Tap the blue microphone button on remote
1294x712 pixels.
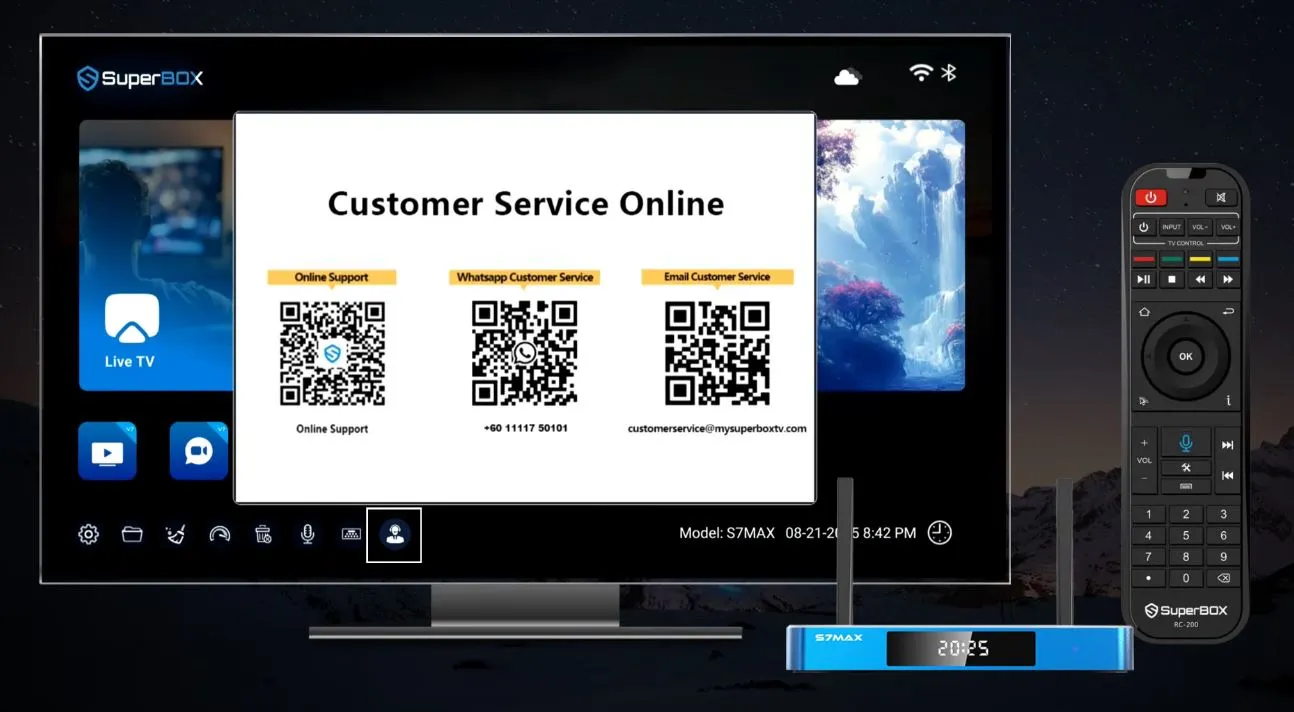[x=1186, y=442]
